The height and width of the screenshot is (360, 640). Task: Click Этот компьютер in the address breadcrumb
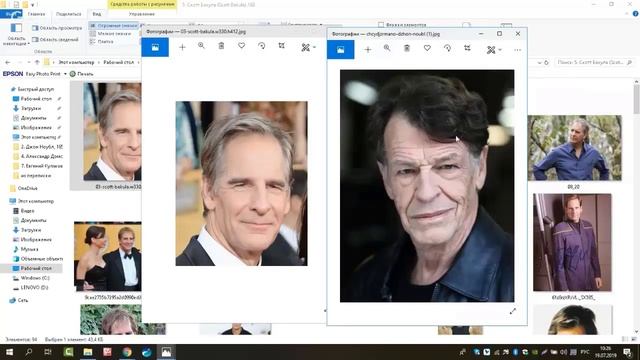76,62
